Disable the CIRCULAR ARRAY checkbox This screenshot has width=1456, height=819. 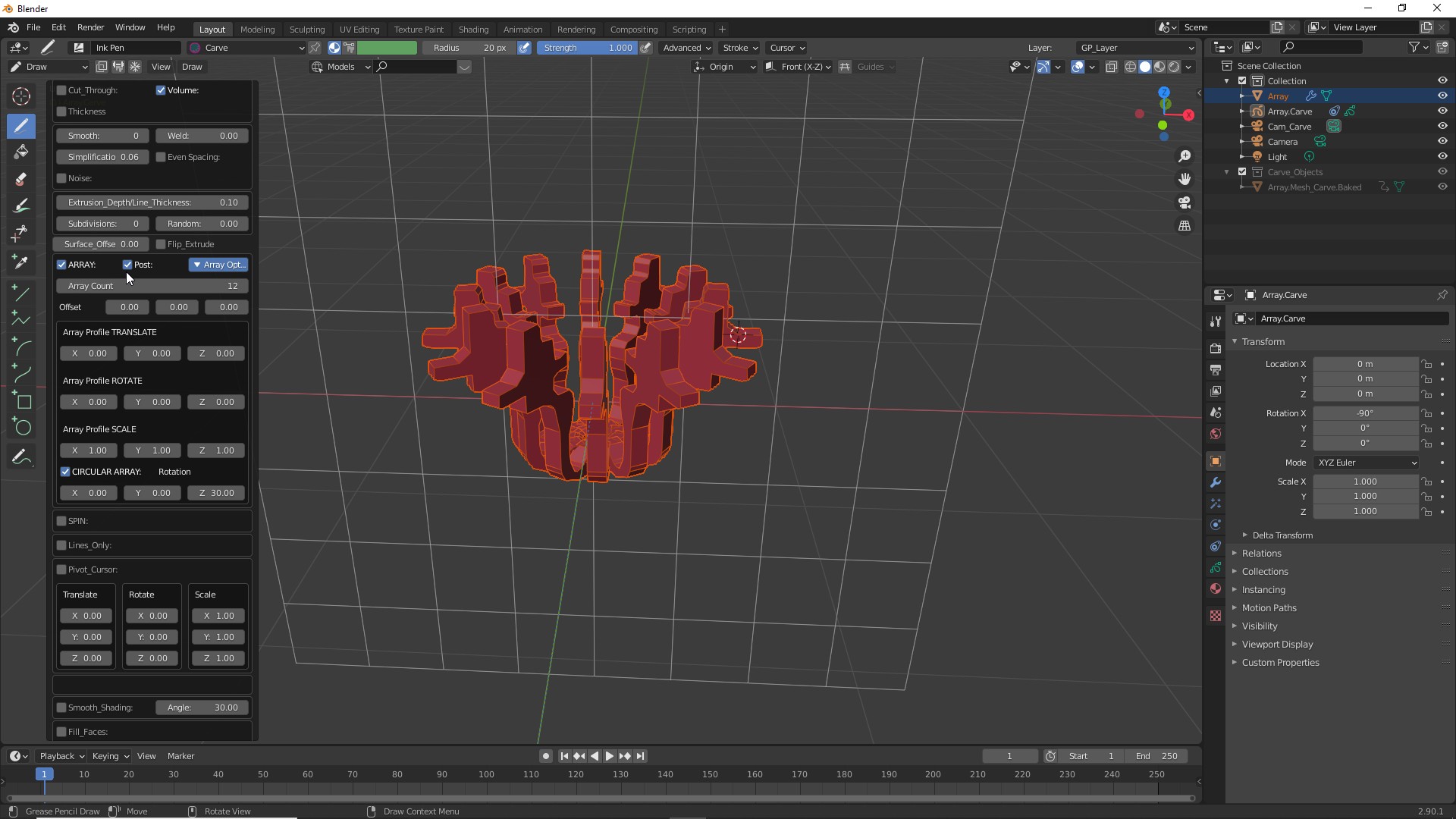pyautogui.click(x=66, y=472)
